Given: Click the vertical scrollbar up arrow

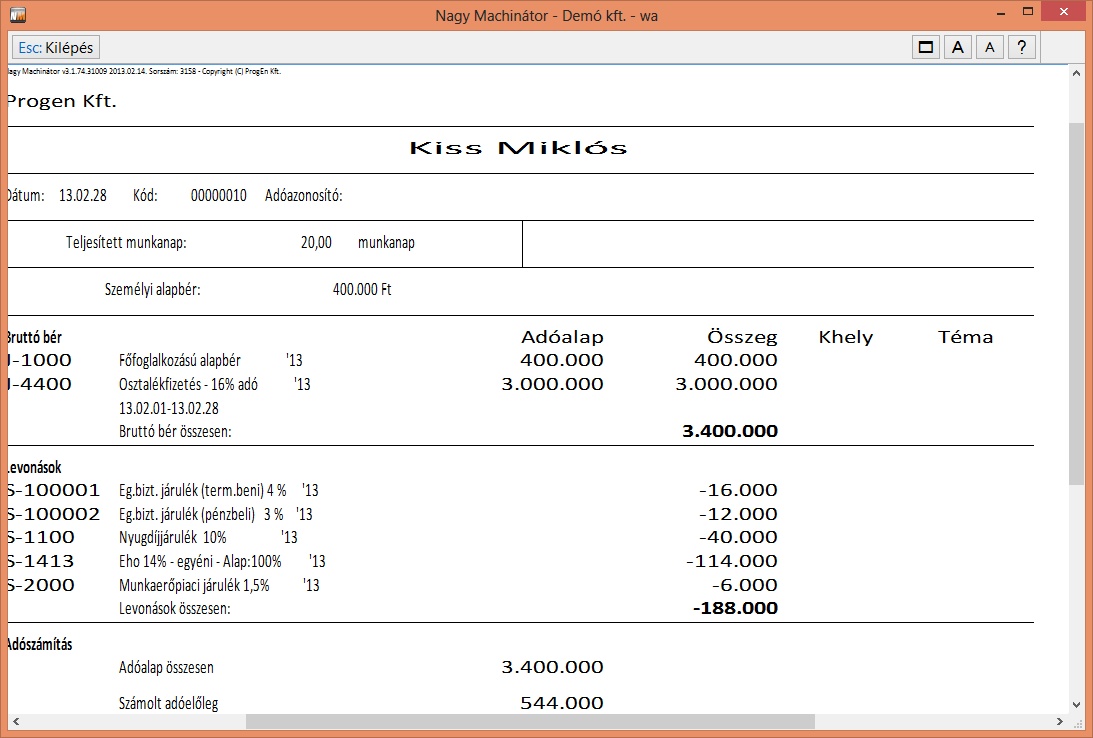Looking at the screenshot, I should click(1076, 75).
